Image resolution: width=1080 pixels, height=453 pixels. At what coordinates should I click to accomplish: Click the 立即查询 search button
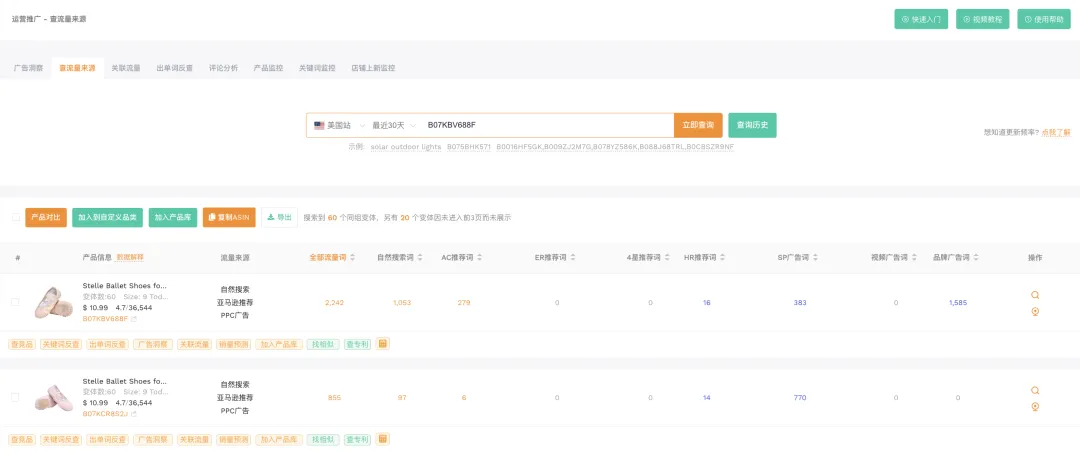698,125
